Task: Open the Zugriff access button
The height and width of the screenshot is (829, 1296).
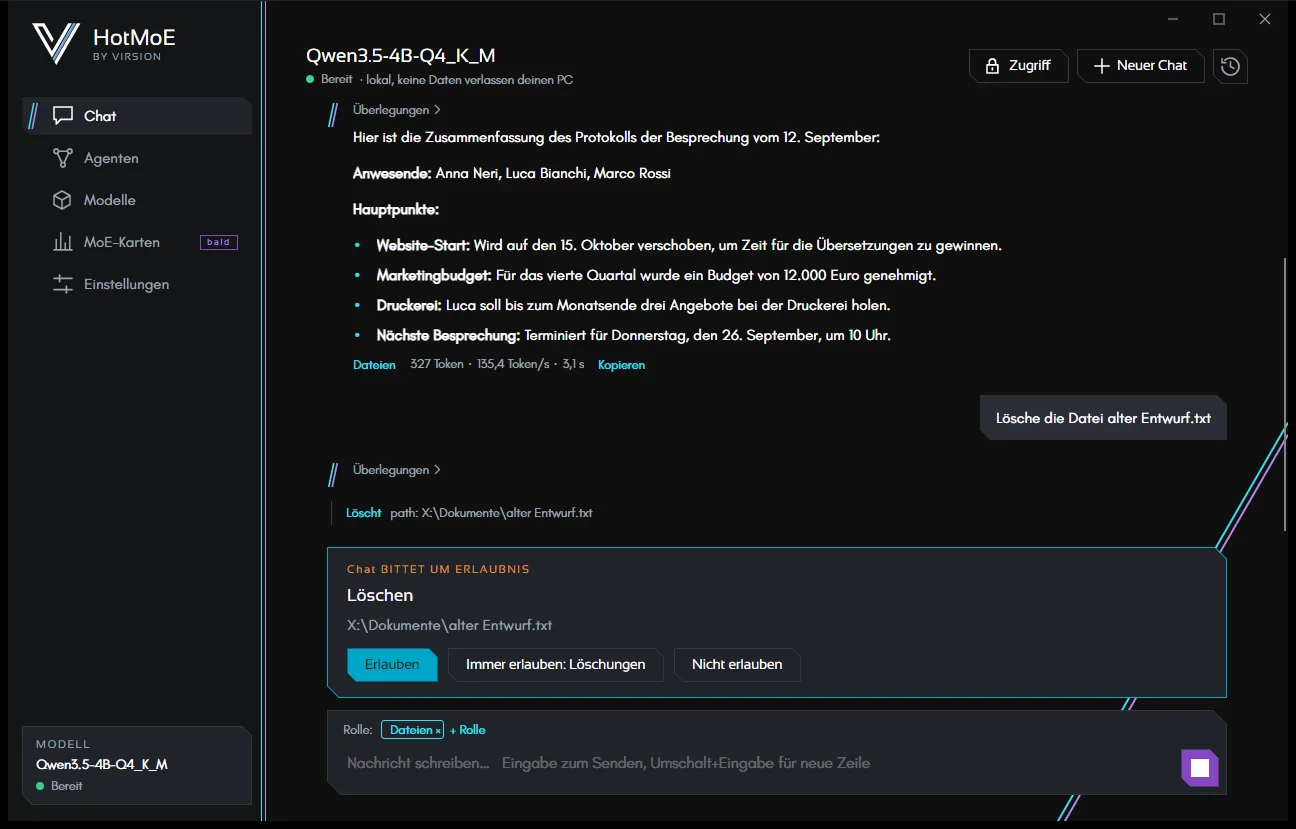Action: coord(1019,66)
